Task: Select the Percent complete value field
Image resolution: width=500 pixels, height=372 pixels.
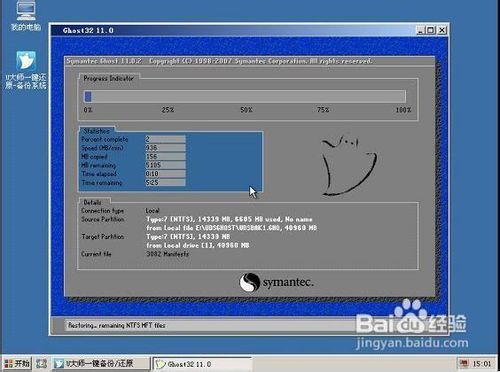Action: (x=165, y=139)
